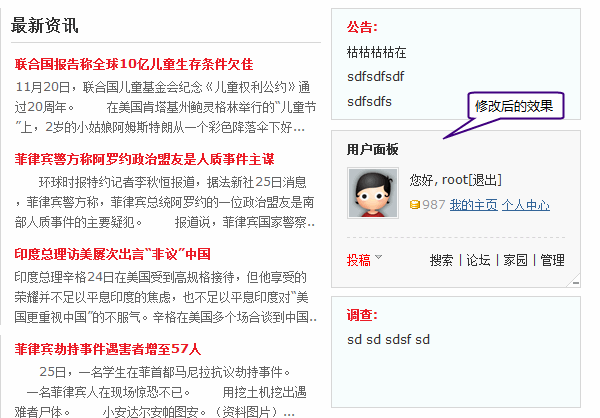Viewport: 600px width, 418px height.
Task: Open the 管理 menu item
Action: coord(552,260)
